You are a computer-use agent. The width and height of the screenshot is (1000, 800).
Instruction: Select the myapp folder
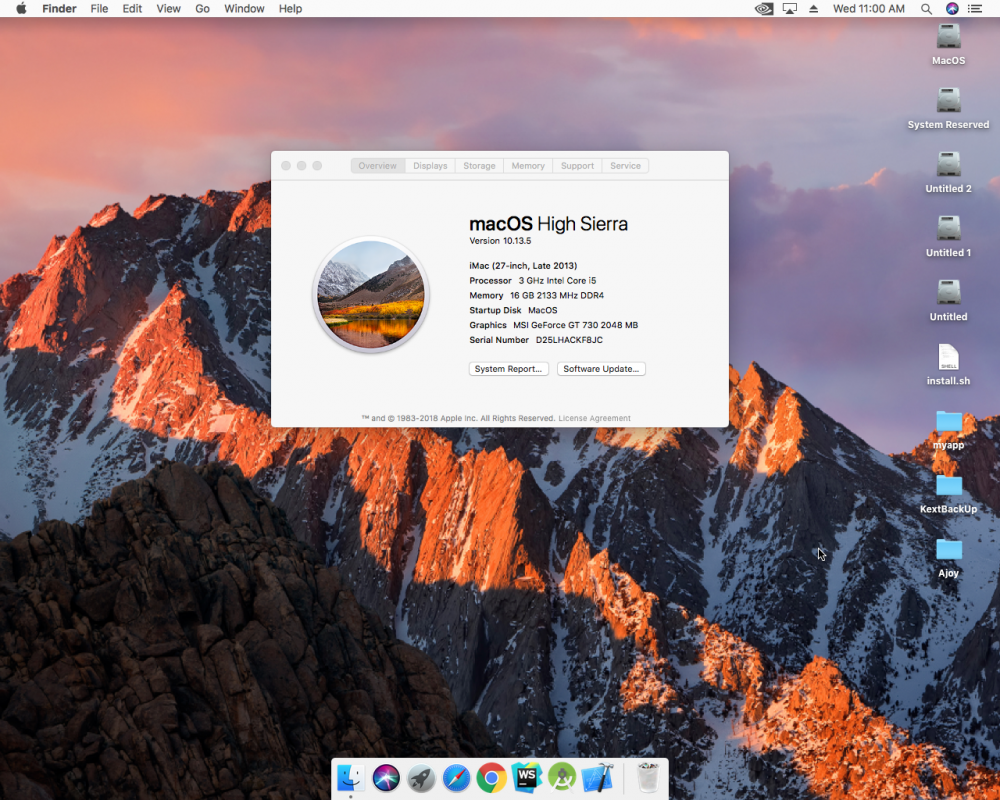coord(948,422)
